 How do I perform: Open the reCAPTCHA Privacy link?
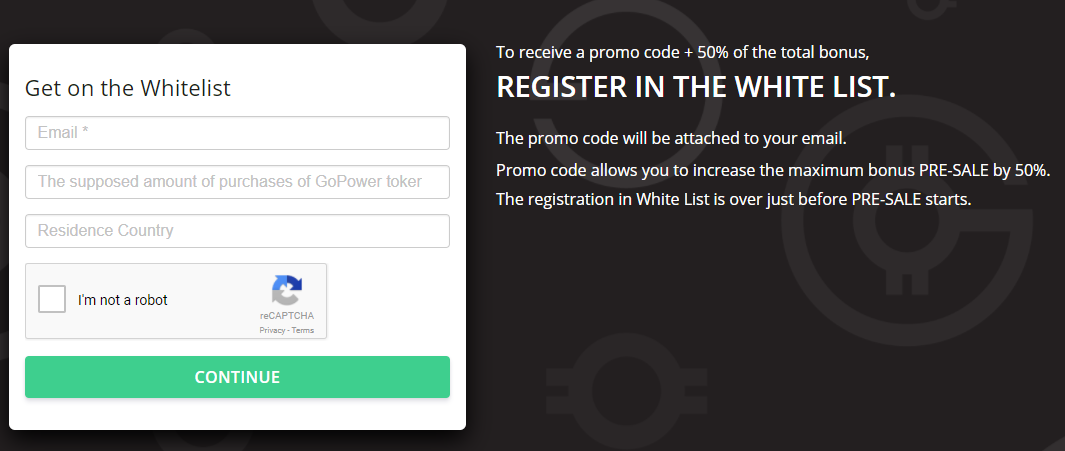click(272, 331)
